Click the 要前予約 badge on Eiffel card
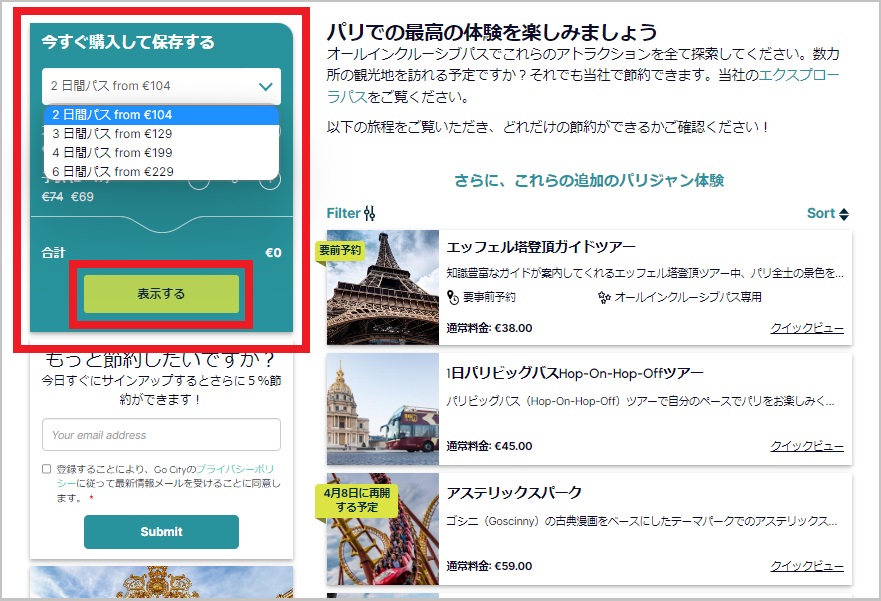The height and width of the screenshot is (601, 881). click(340, 250)
